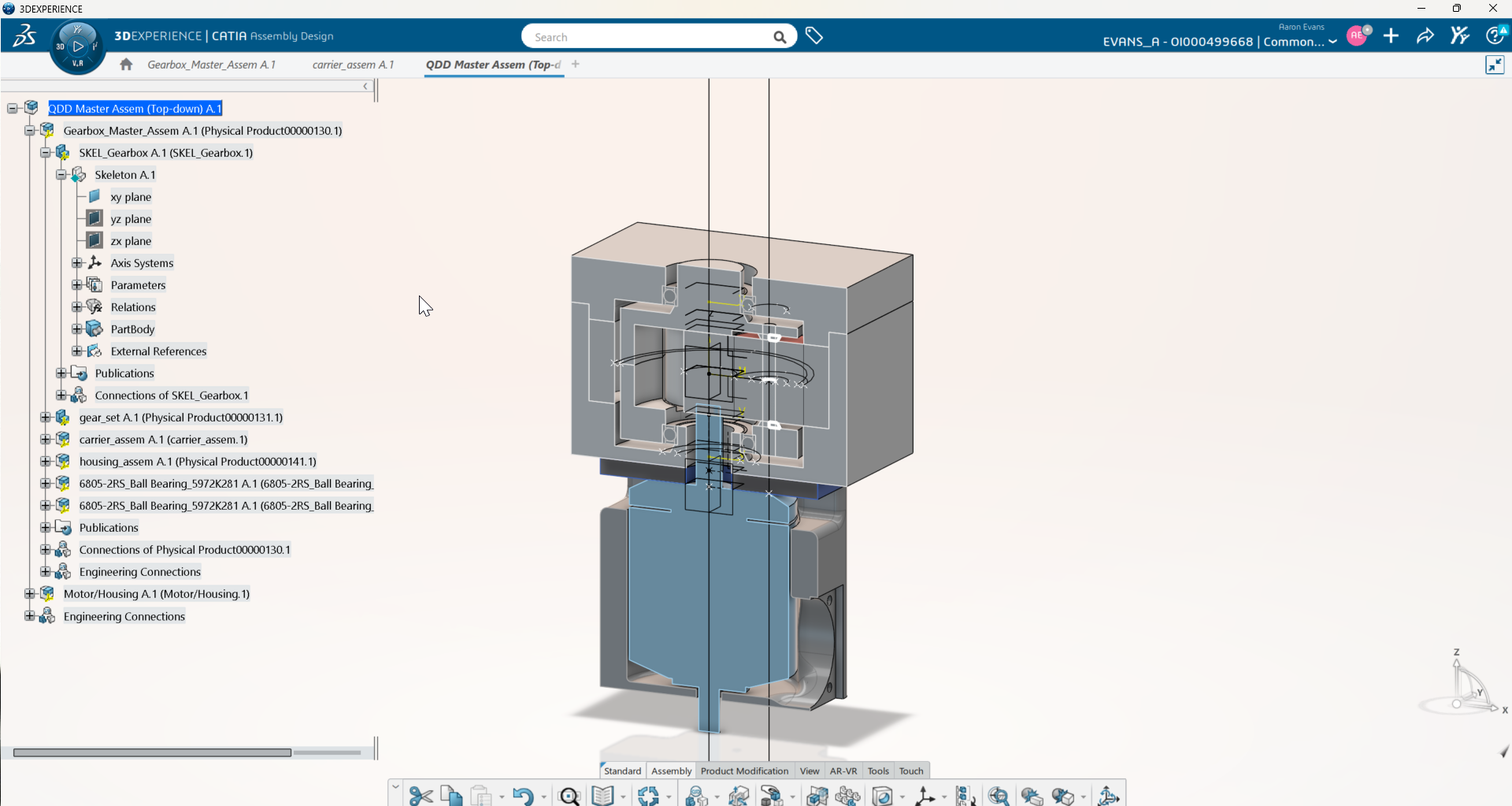Open the View toolbar tab

pos(810,771)
